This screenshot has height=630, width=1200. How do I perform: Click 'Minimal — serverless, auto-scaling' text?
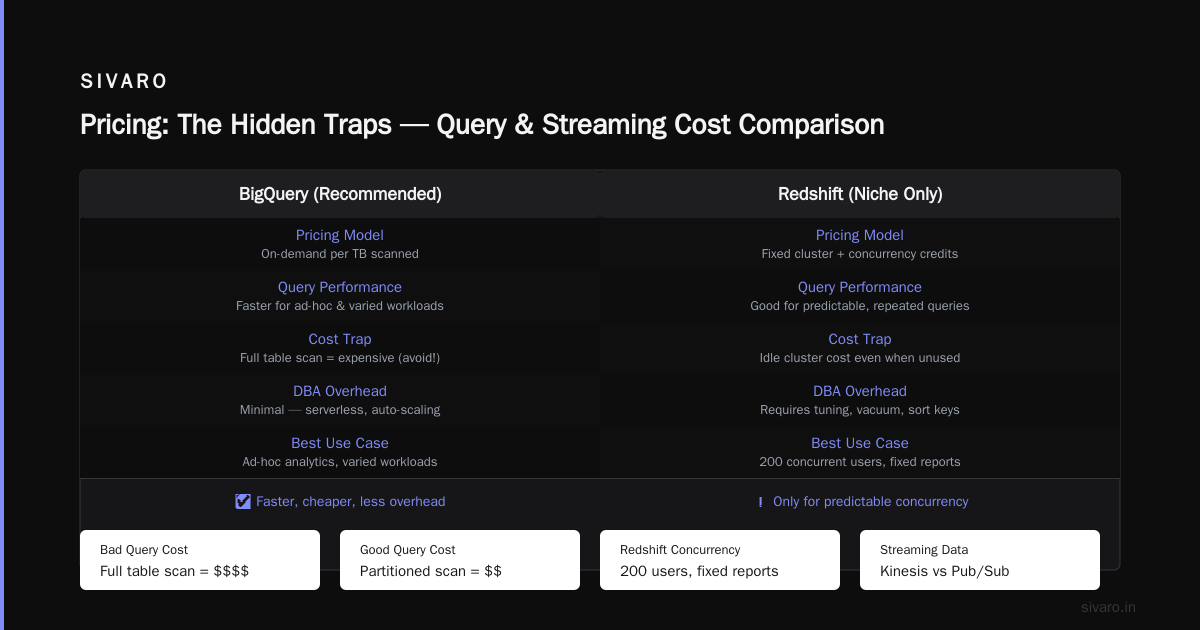pos(340,410)
